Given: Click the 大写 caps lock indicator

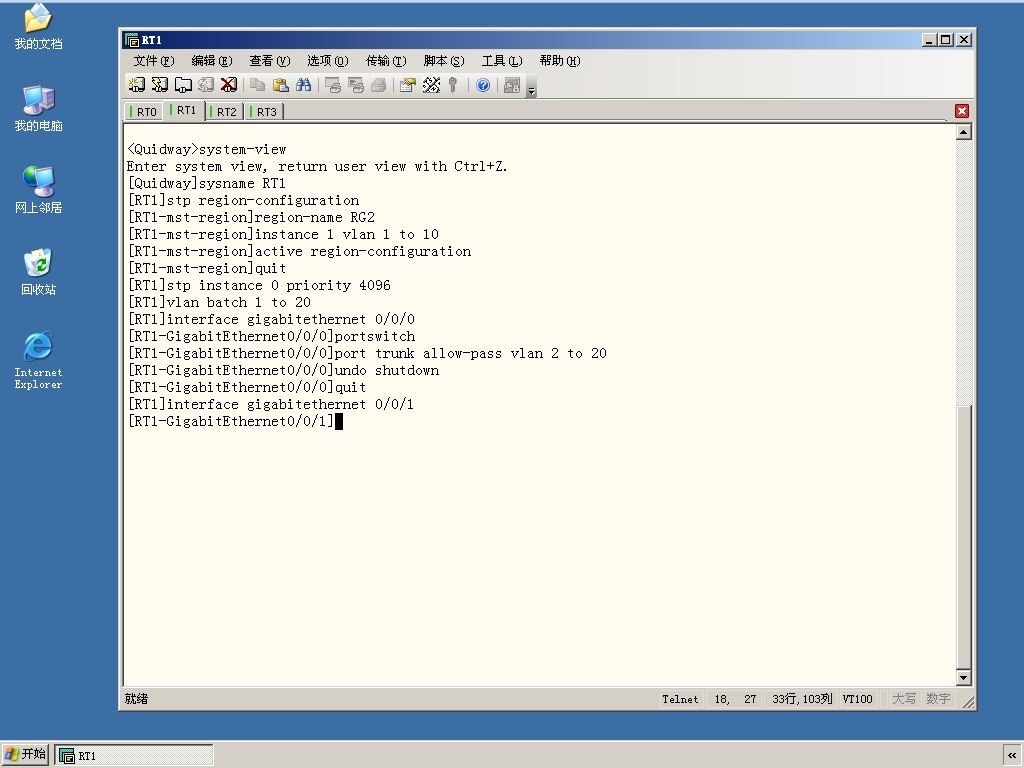Looking at the screenshot, I should [904, 699].
